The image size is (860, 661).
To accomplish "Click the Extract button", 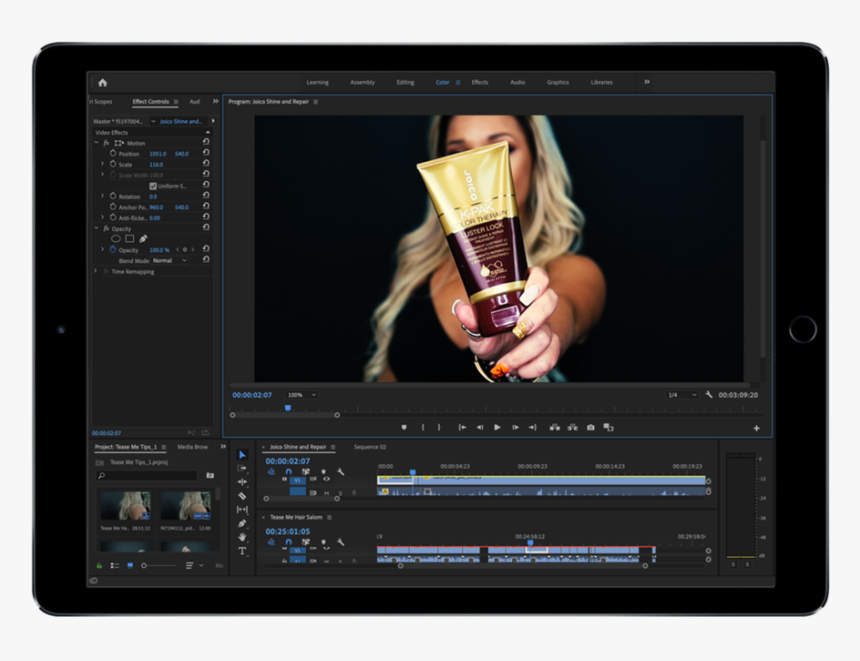I will (x=573, y=427).
